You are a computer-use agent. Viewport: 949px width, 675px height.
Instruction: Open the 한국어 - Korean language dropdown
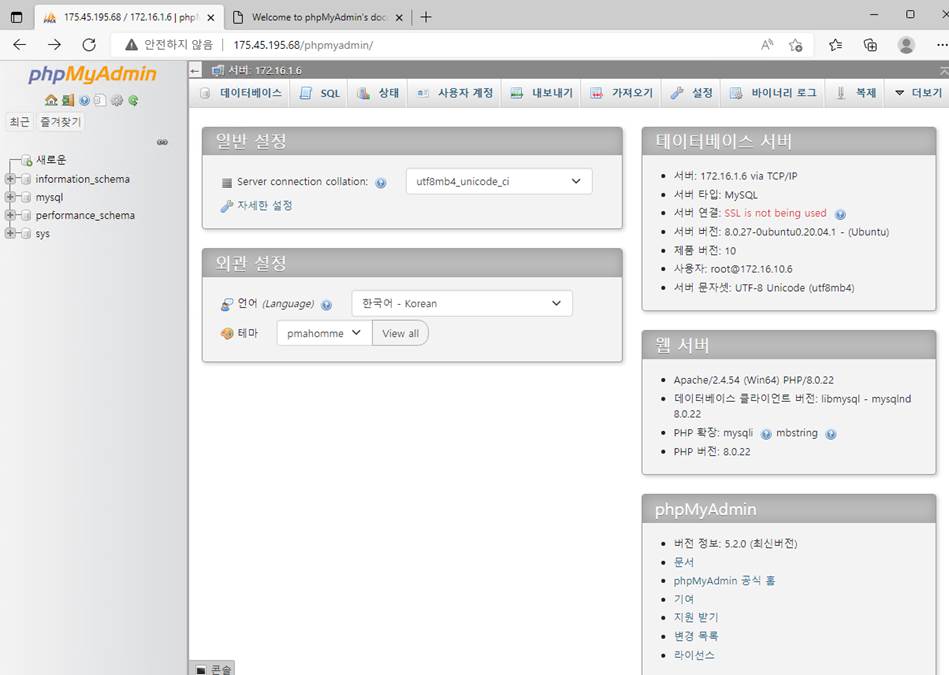point(462,303)
